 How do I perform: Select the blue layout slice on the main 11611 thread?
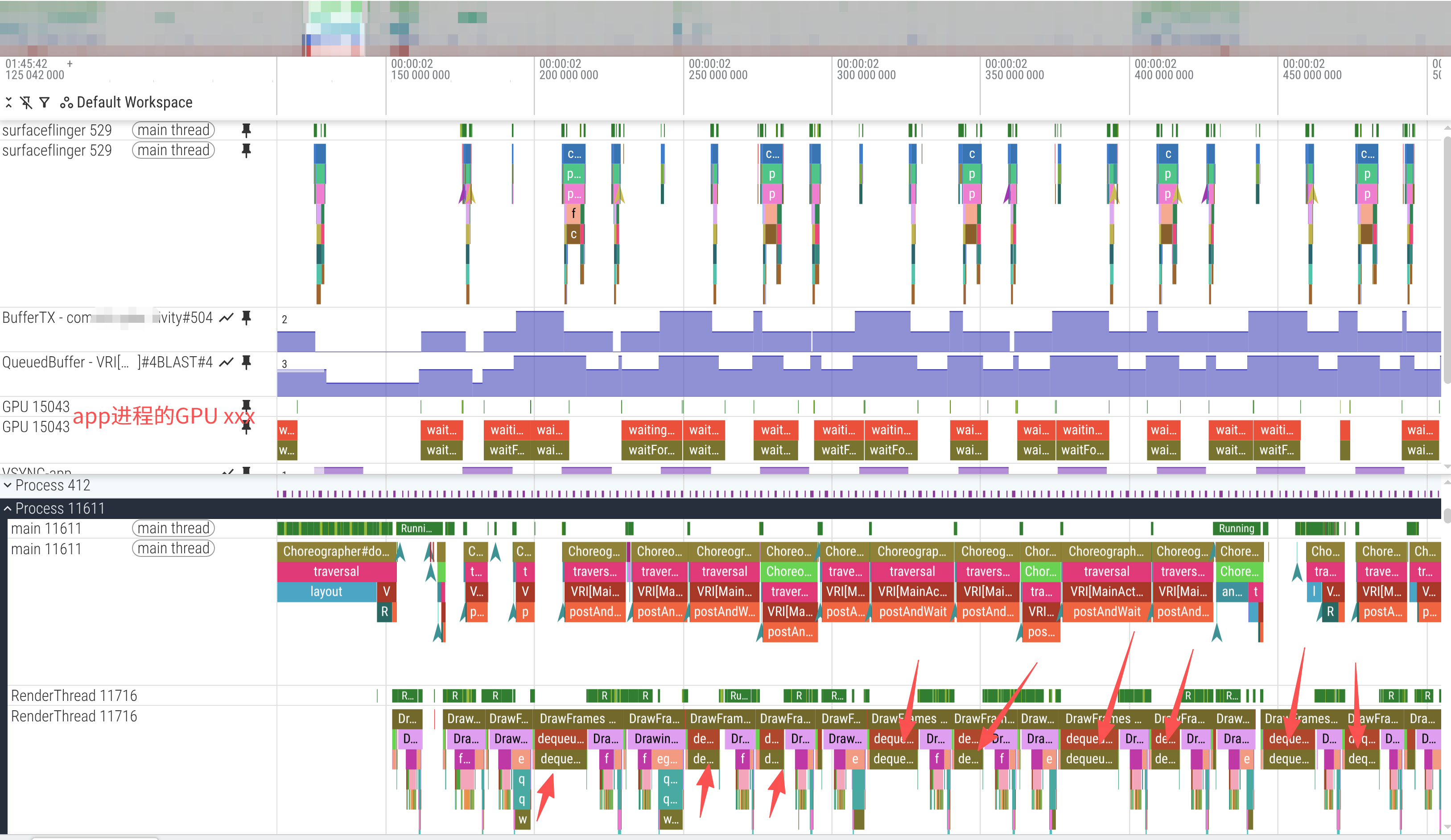(326, 591)
